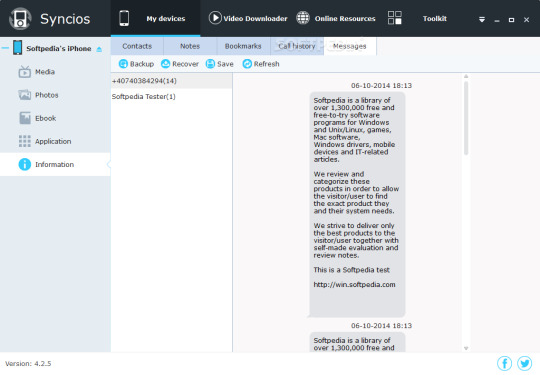Screen dimensions: 540x375
Task: Switch to the Call history tab
Action: point(297,46)
